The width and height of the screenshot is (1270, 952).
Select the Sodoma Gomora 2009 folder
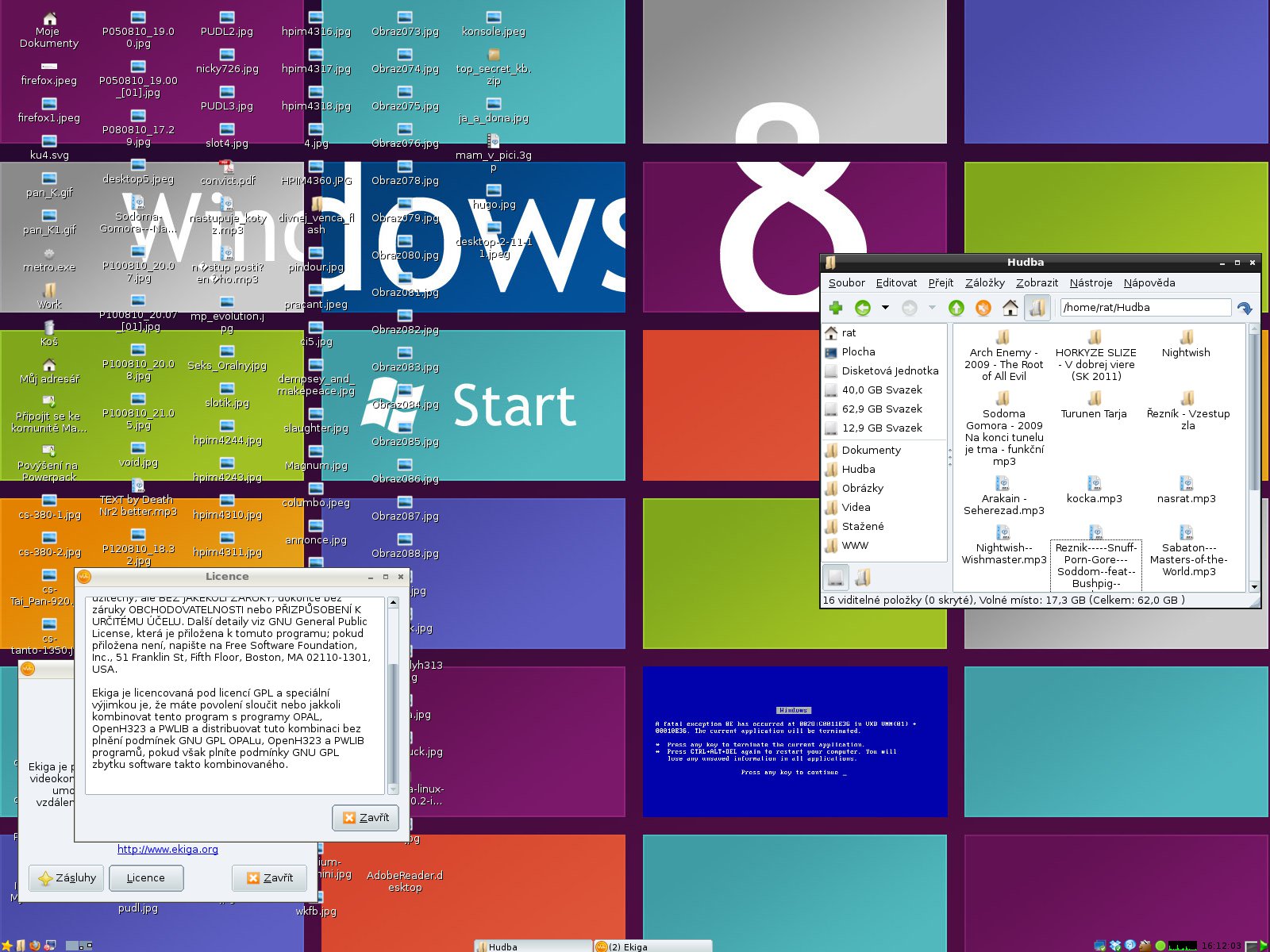pos(1004,428)
